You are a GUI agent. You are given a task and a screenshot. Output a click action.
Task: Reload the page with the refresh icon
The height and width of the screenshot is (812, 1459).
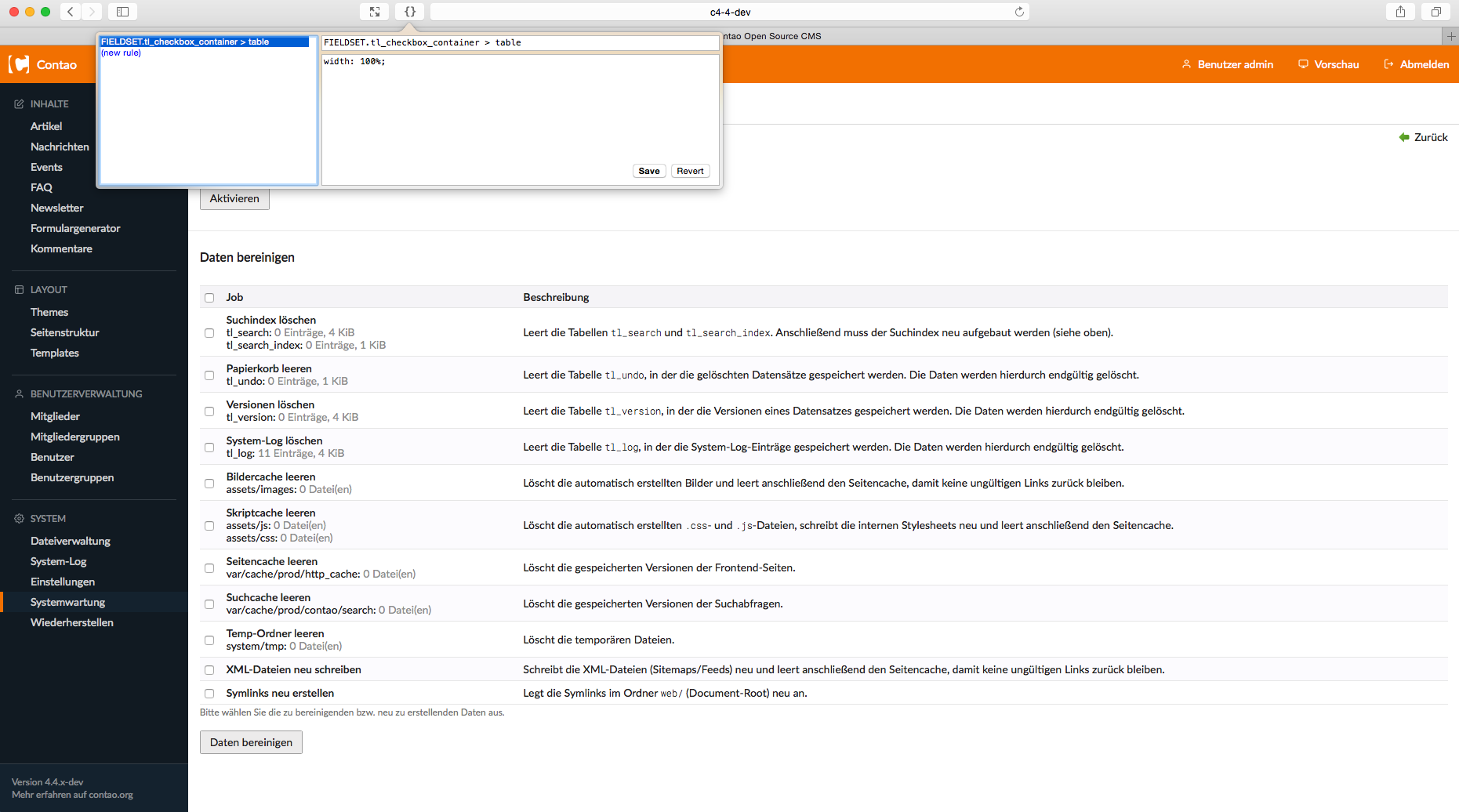(x=1019, y=12)
